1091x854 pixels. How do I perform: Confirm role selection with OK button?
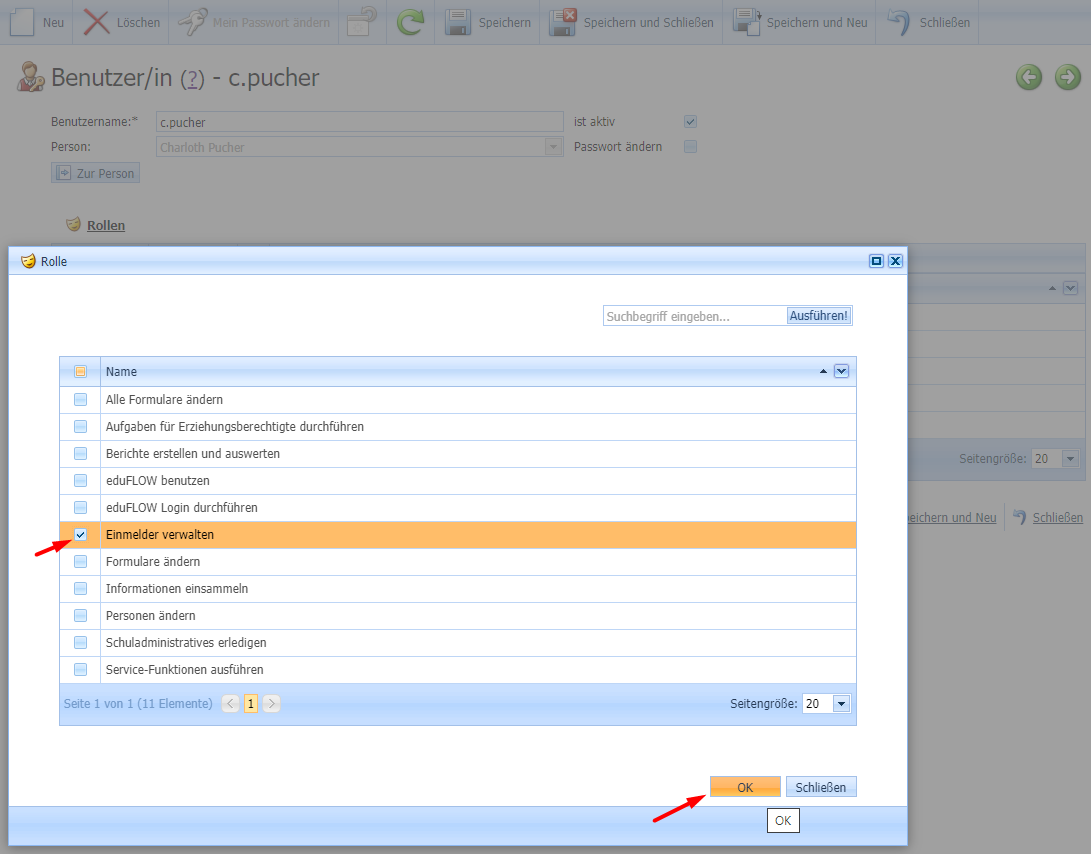pyautogui.click(x=745, y=787)
